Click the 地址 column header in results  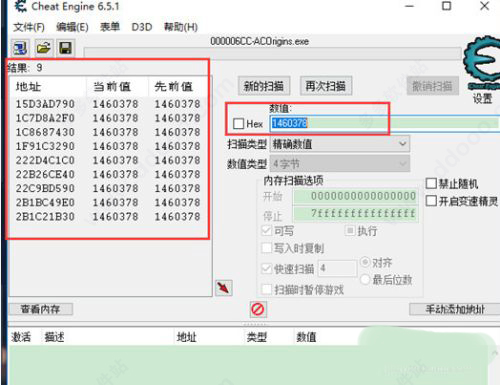[x=28, y=87]
